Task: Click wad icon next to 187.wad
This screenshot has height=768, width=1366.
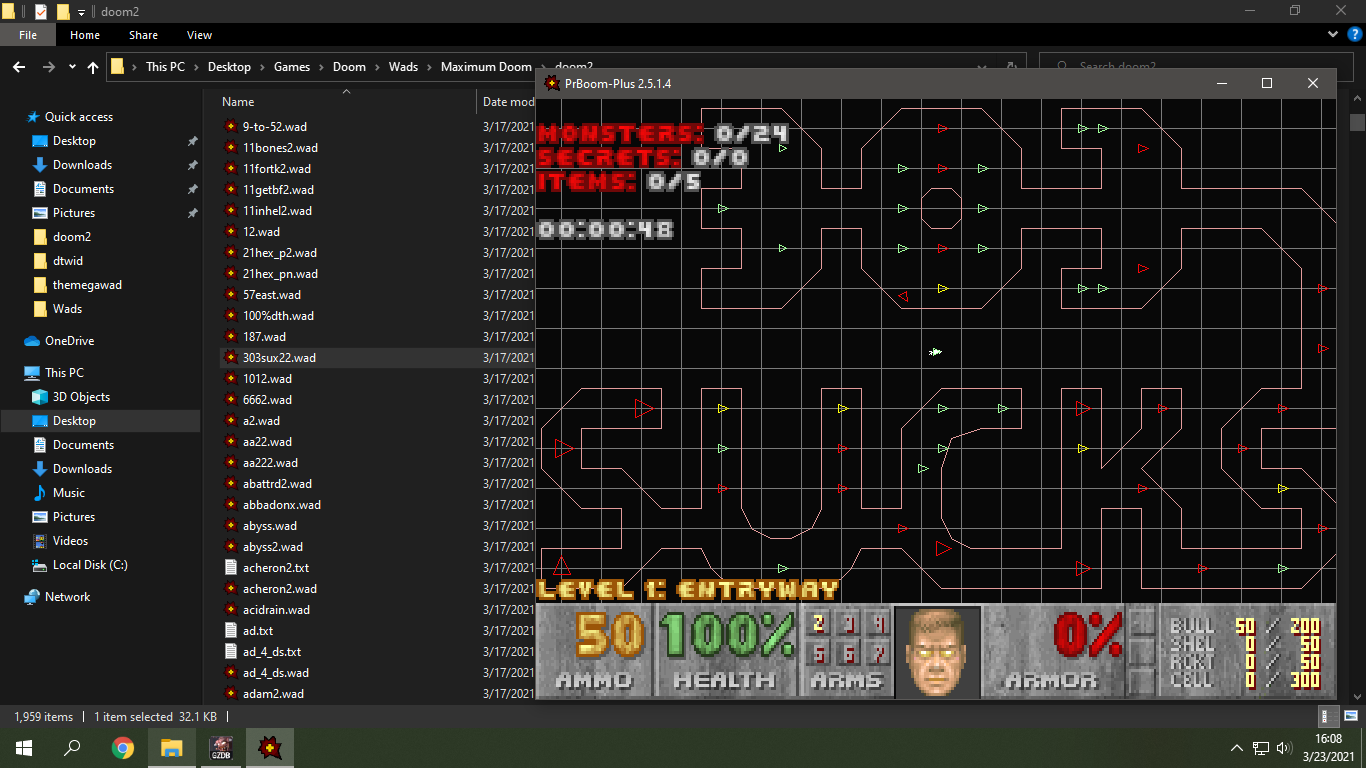Action: click(231, 337)
